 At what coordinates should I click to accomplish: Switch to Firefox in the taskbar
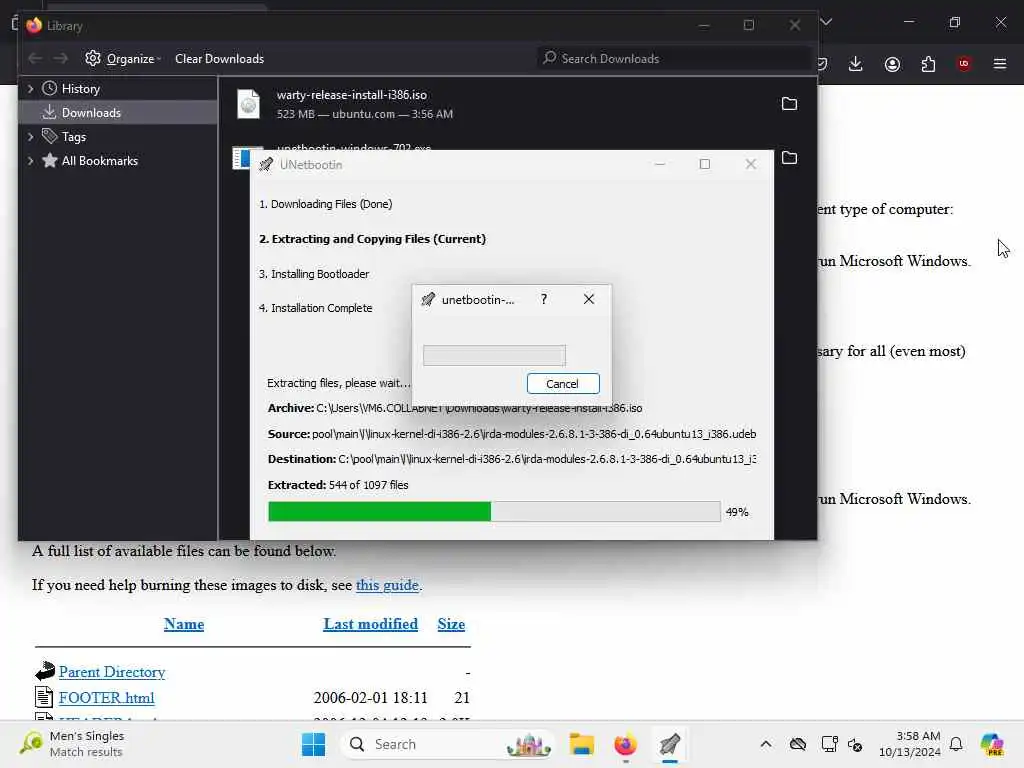tap(625, 744)
